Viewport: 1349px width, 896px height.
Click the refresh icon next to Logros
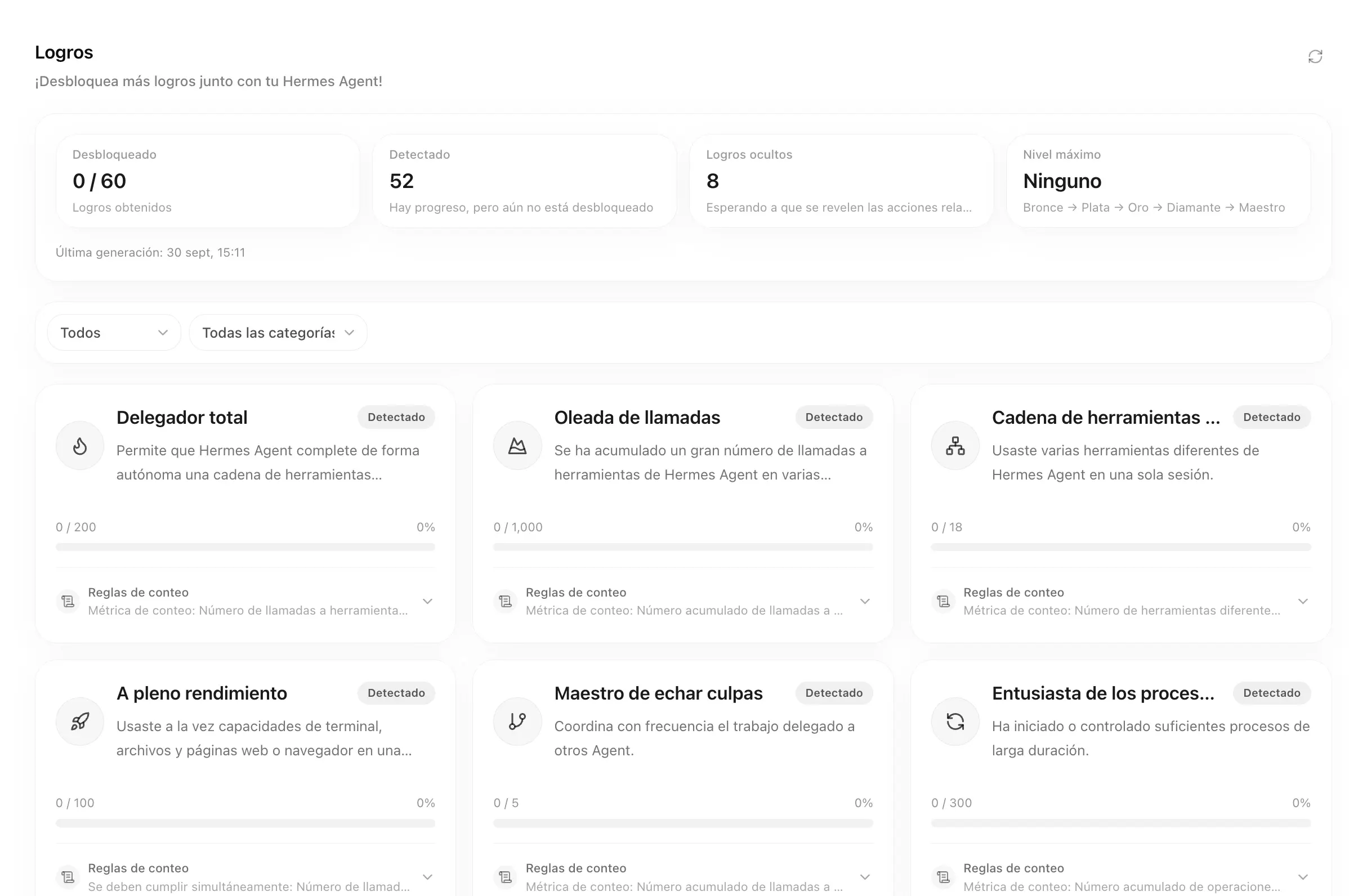click(1315, 56)
